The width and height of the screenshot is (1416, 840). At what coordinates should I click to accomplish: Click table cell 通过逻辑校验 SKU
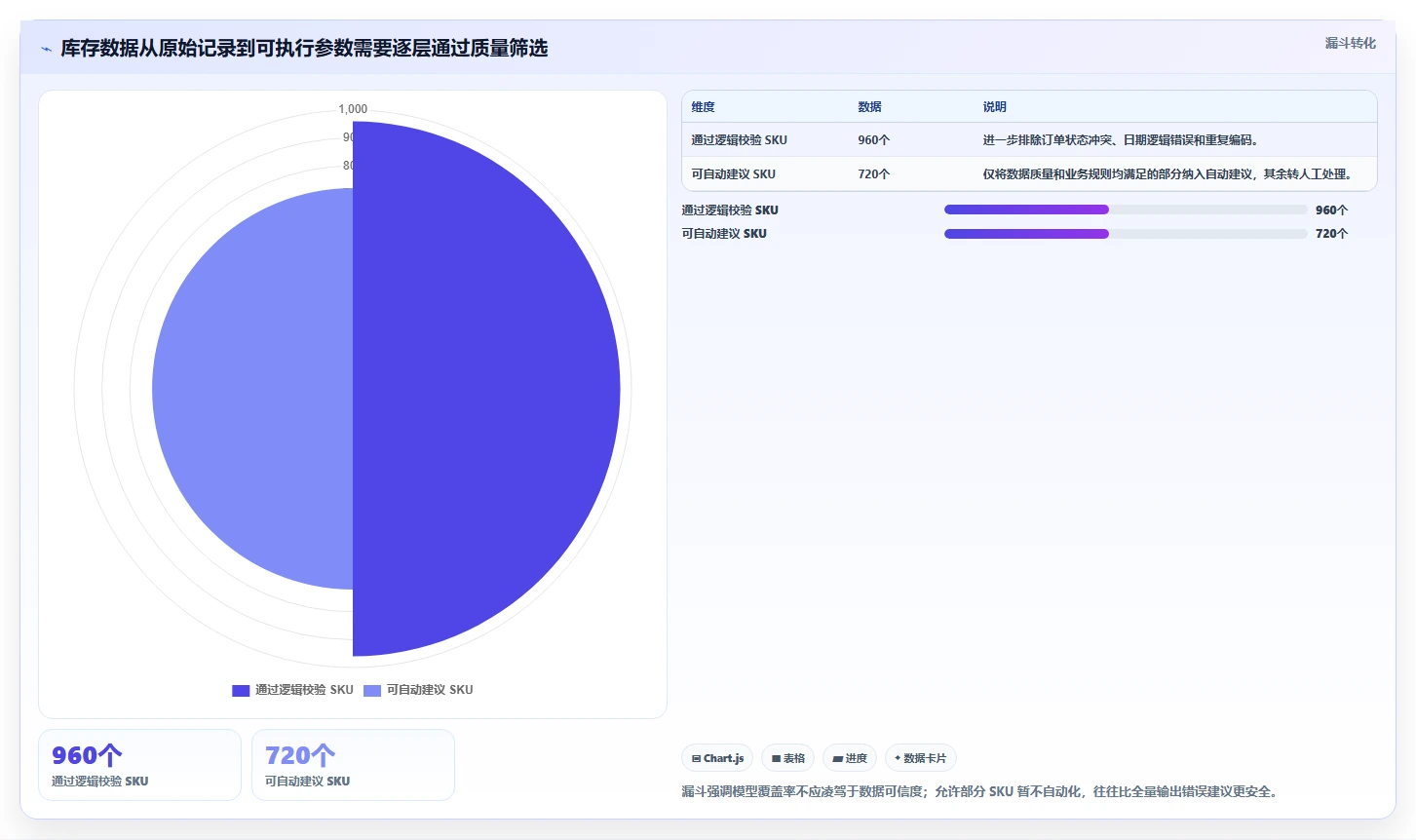point(739,140)
